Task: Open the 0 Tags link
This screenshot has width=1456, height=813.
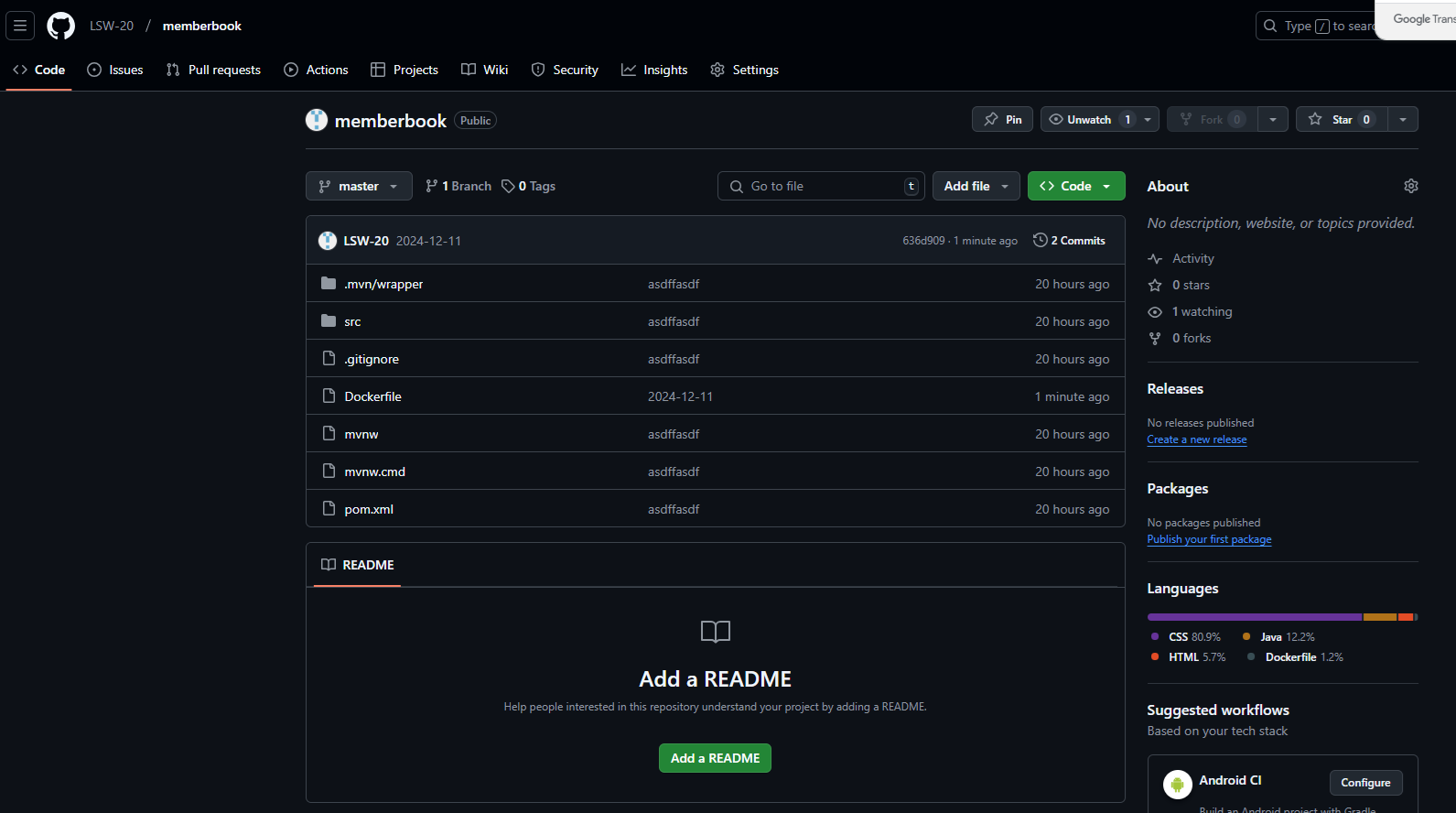Action: (529, 186)
